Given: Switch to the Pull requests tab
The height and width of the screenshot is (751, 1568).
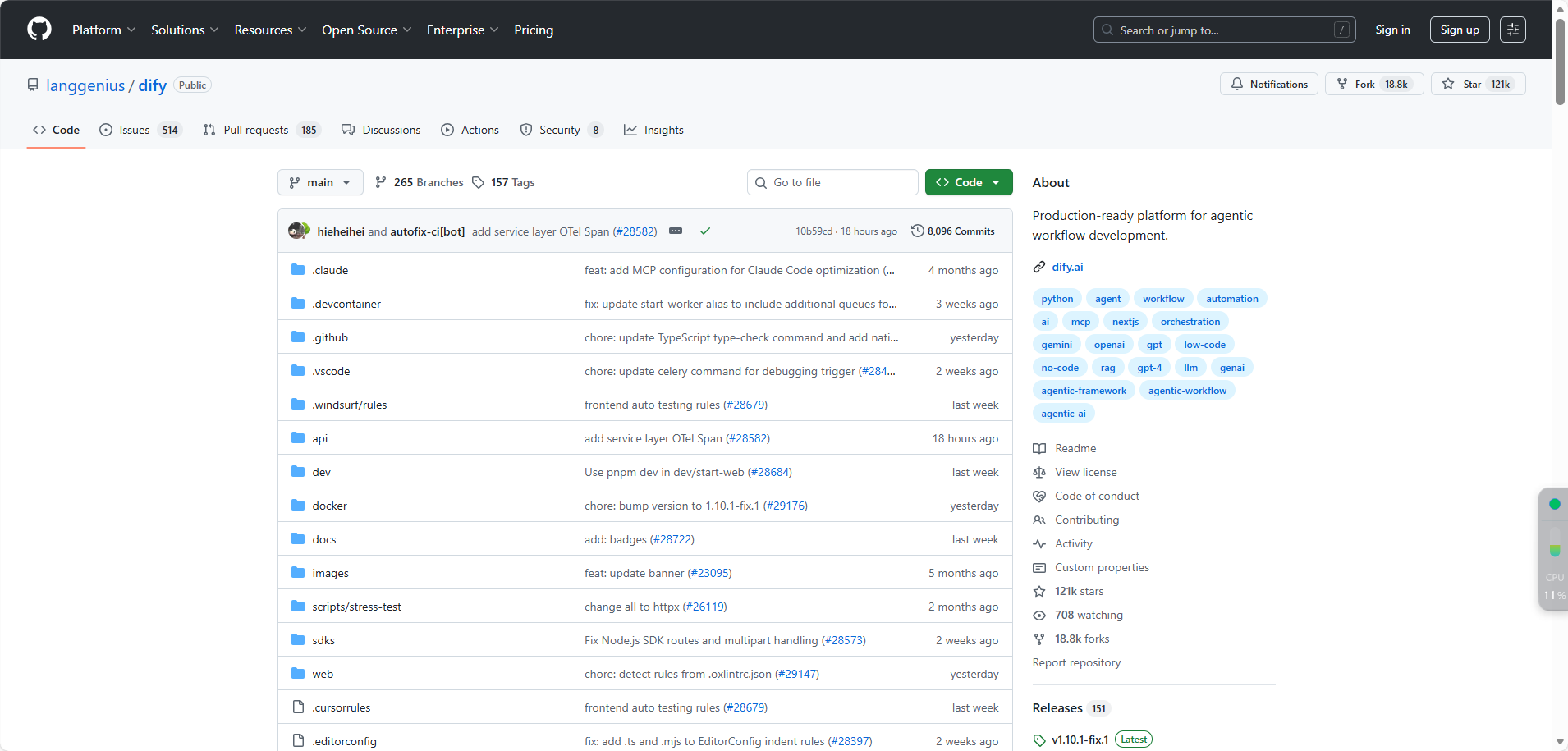Looking at the screenshot, I should pos(261,130).
